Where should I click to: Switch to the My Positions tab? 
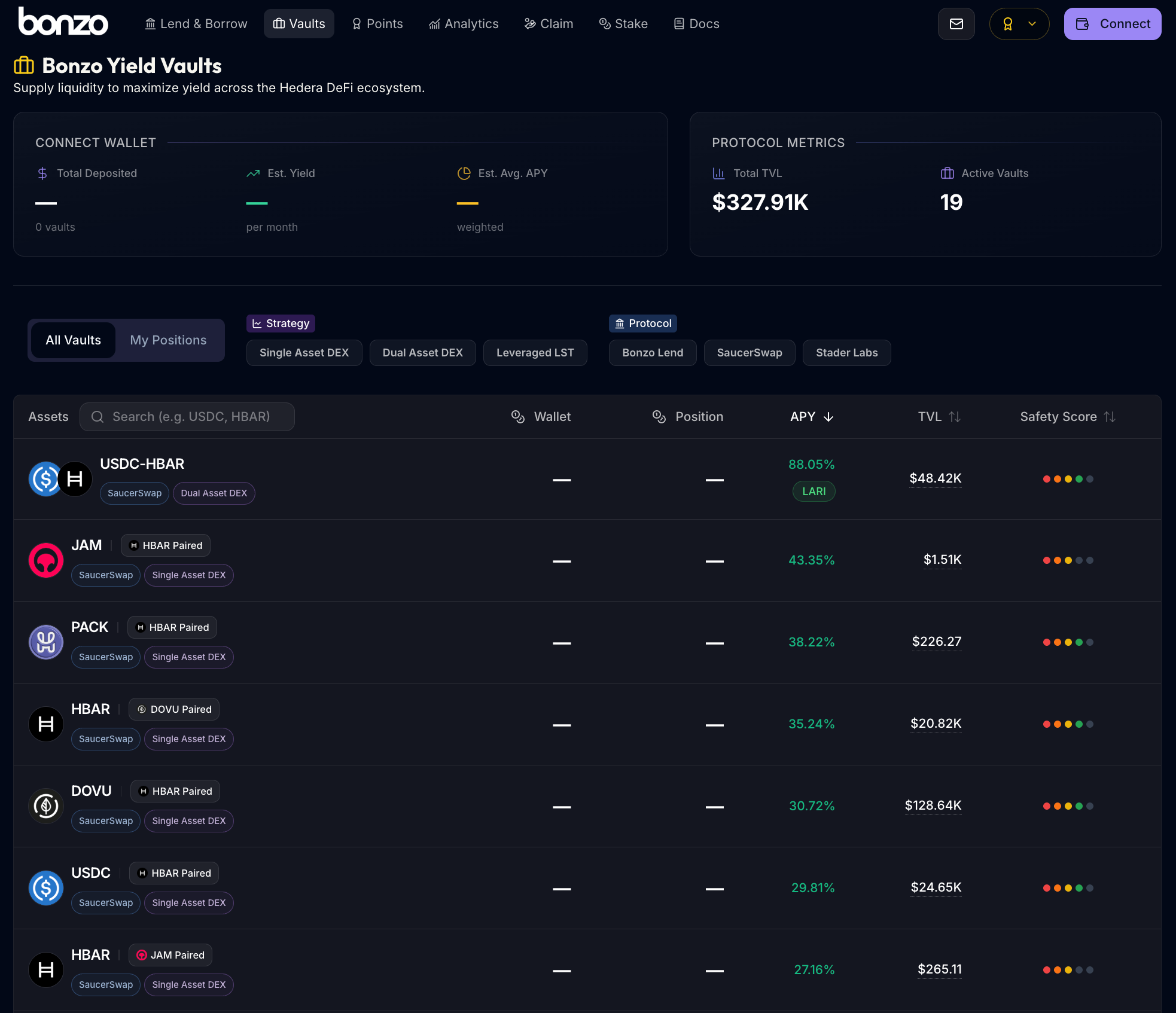(x=168, y=340)
